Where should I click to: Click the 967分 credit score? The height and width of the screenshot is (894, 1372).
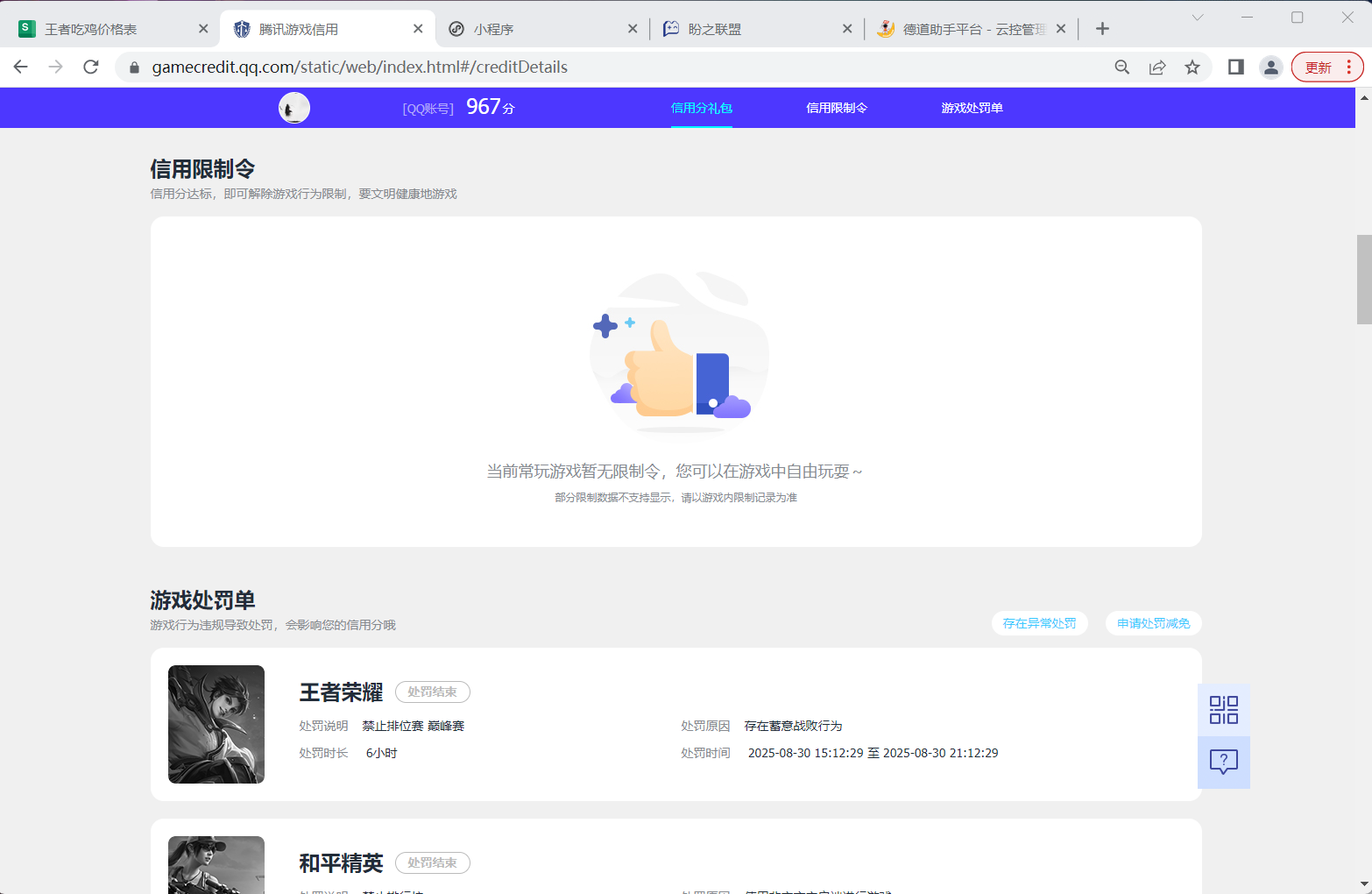click(491, 107)
